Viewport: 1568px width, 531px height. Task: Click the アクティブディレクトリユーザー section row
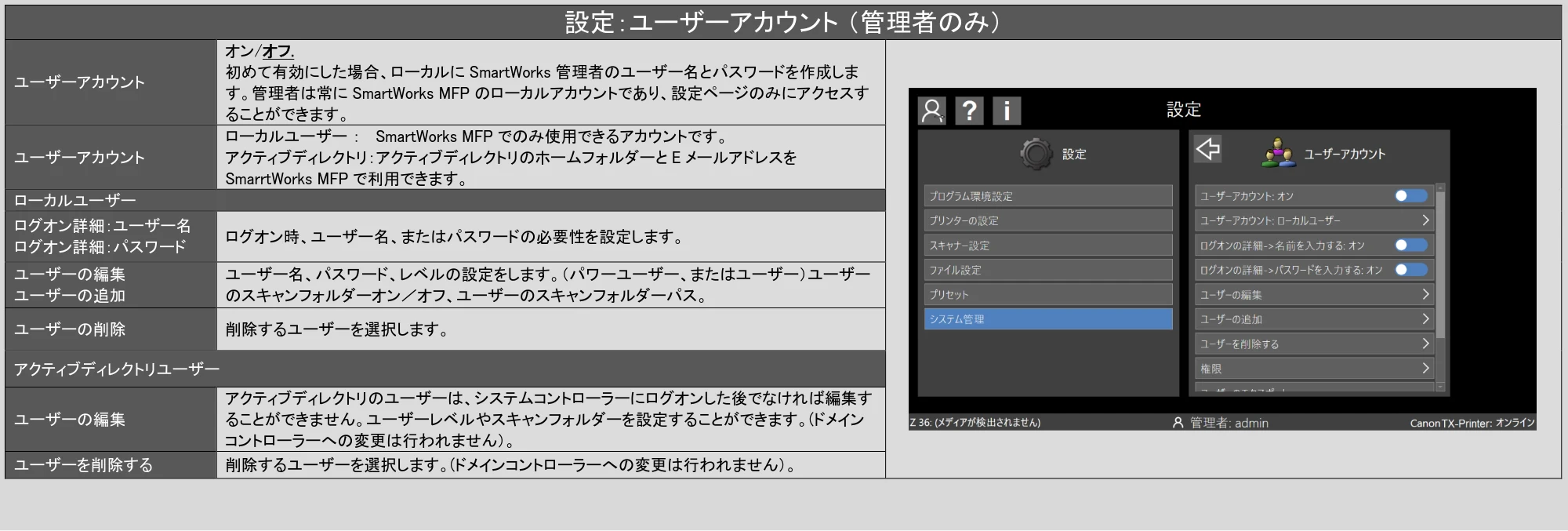coord(445,369)
